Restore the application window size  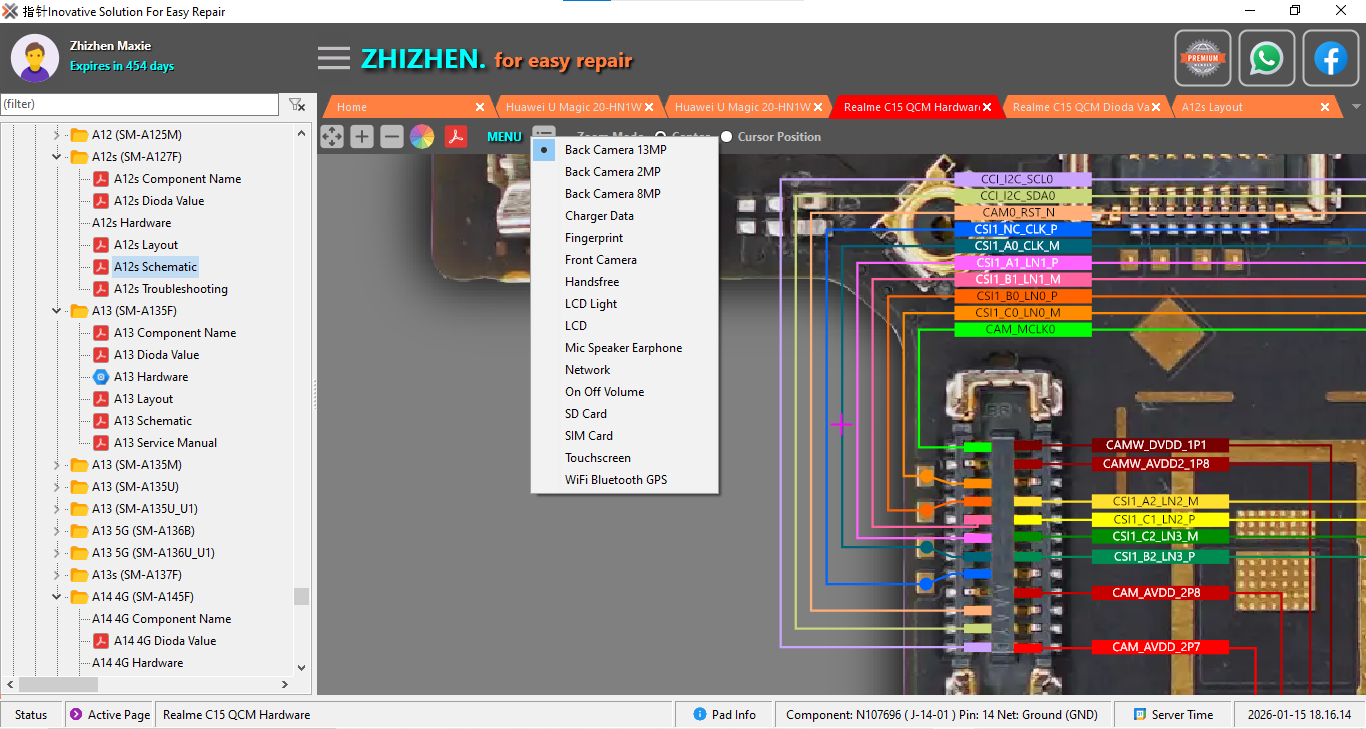pyautogui.click(x=1295, y=11)
